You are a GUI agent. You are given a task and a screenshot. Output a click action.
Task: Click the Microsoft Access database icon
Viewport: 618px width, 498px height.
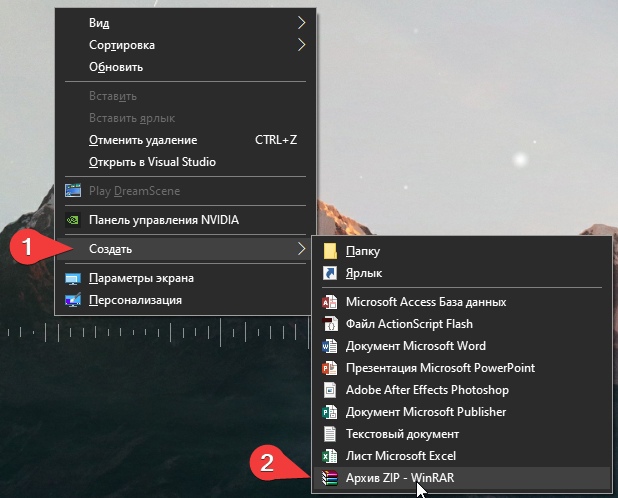tap(330, 302)
